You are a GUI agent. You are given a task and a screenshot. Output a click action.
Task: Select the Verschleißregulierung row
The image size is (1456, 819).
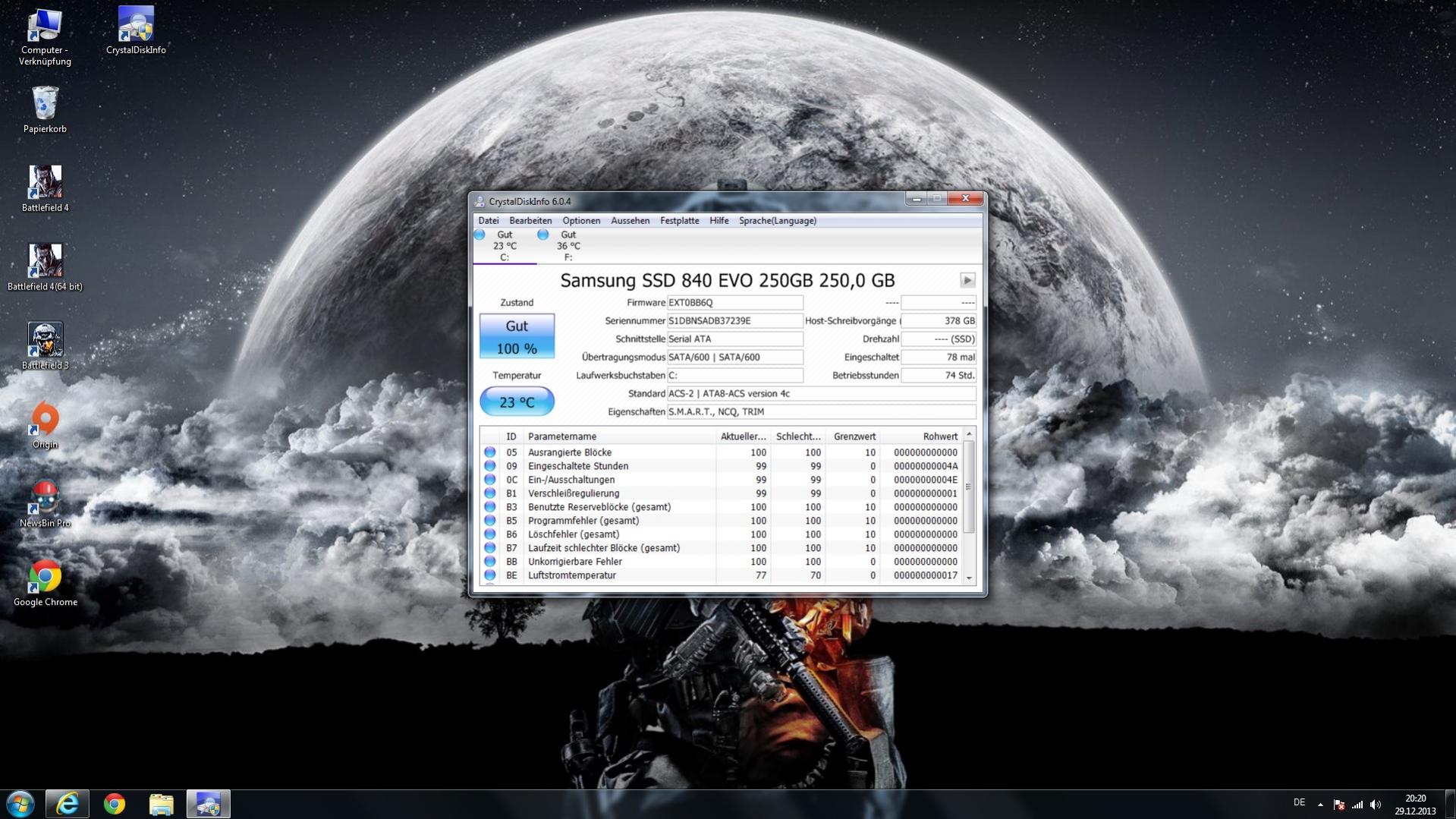(721, 493)
